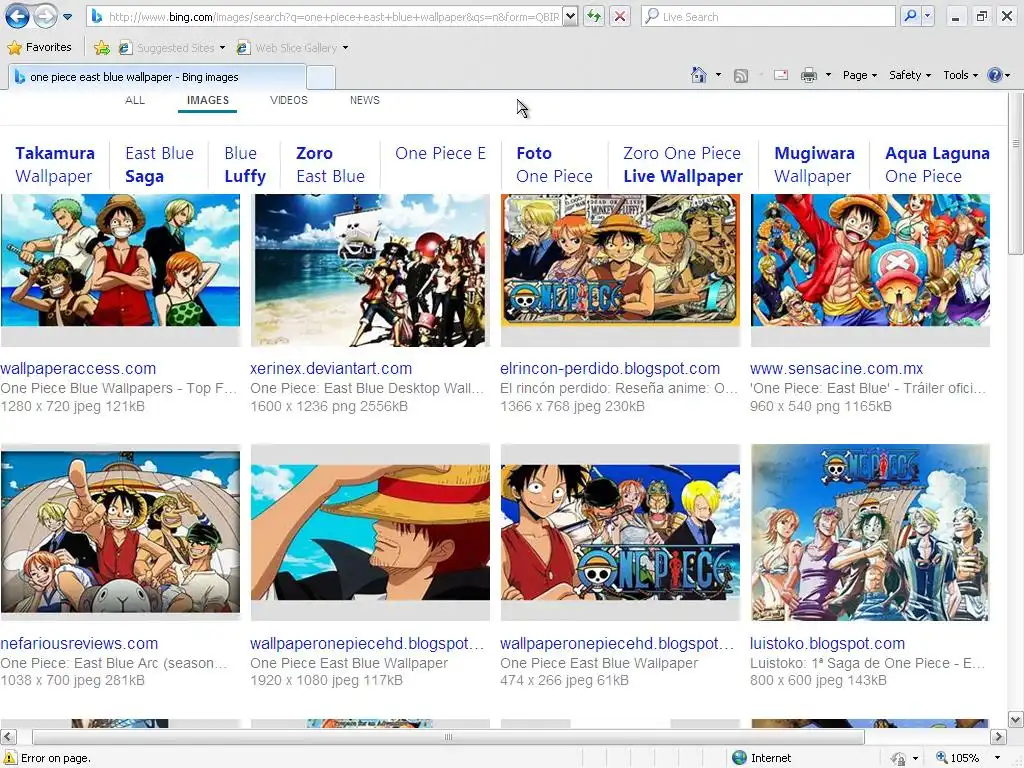The image size is (1024, 768).
Task: Click the bing.com address bar
Action: [x=325, y=17]
